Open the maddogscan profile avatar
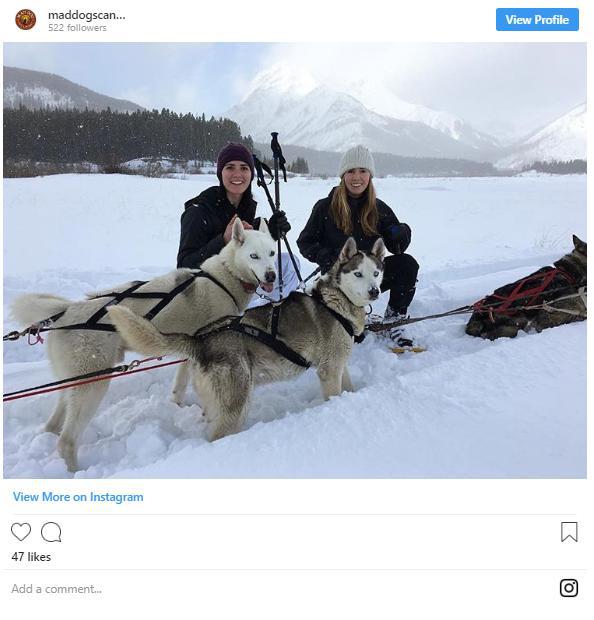Image resolution: width=594 pixels, height=620 pixels. tap(26, 20)
